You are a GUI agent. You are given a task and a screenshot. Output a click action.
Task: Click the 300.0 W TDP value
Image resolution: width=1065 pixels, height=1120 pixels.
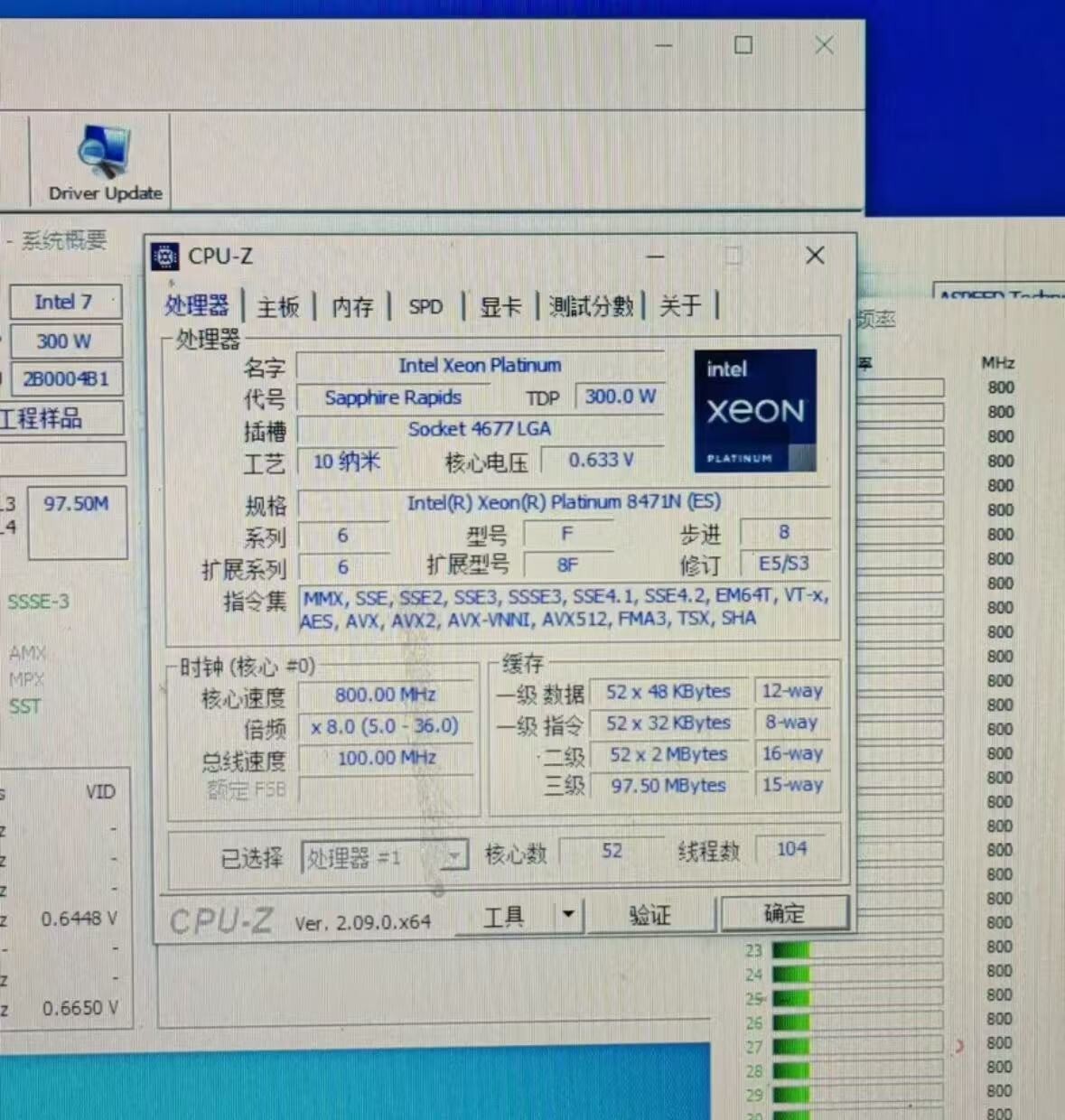tap(620, 396)
